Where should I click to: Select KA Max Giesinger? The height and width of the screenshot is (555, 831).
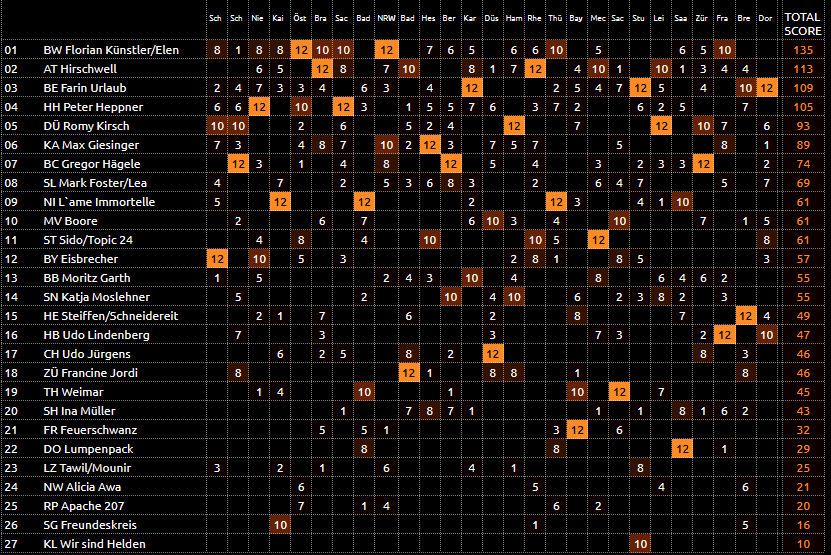point(91,145)
